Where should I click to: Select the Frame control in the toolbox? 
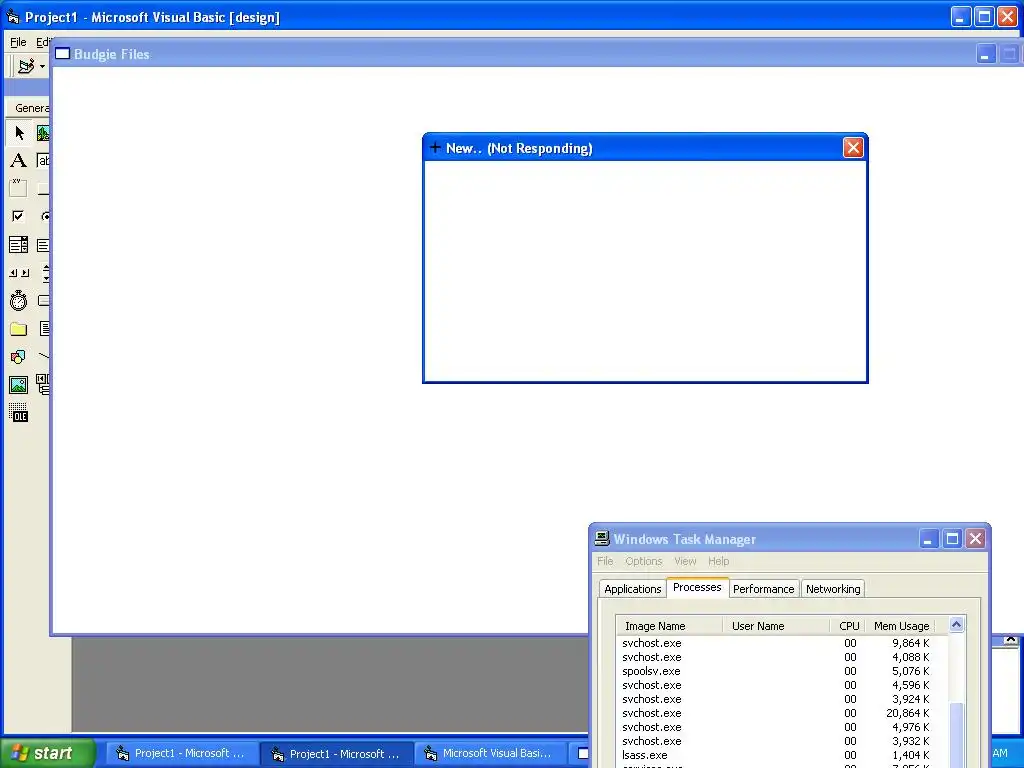[x=18, y=188]
